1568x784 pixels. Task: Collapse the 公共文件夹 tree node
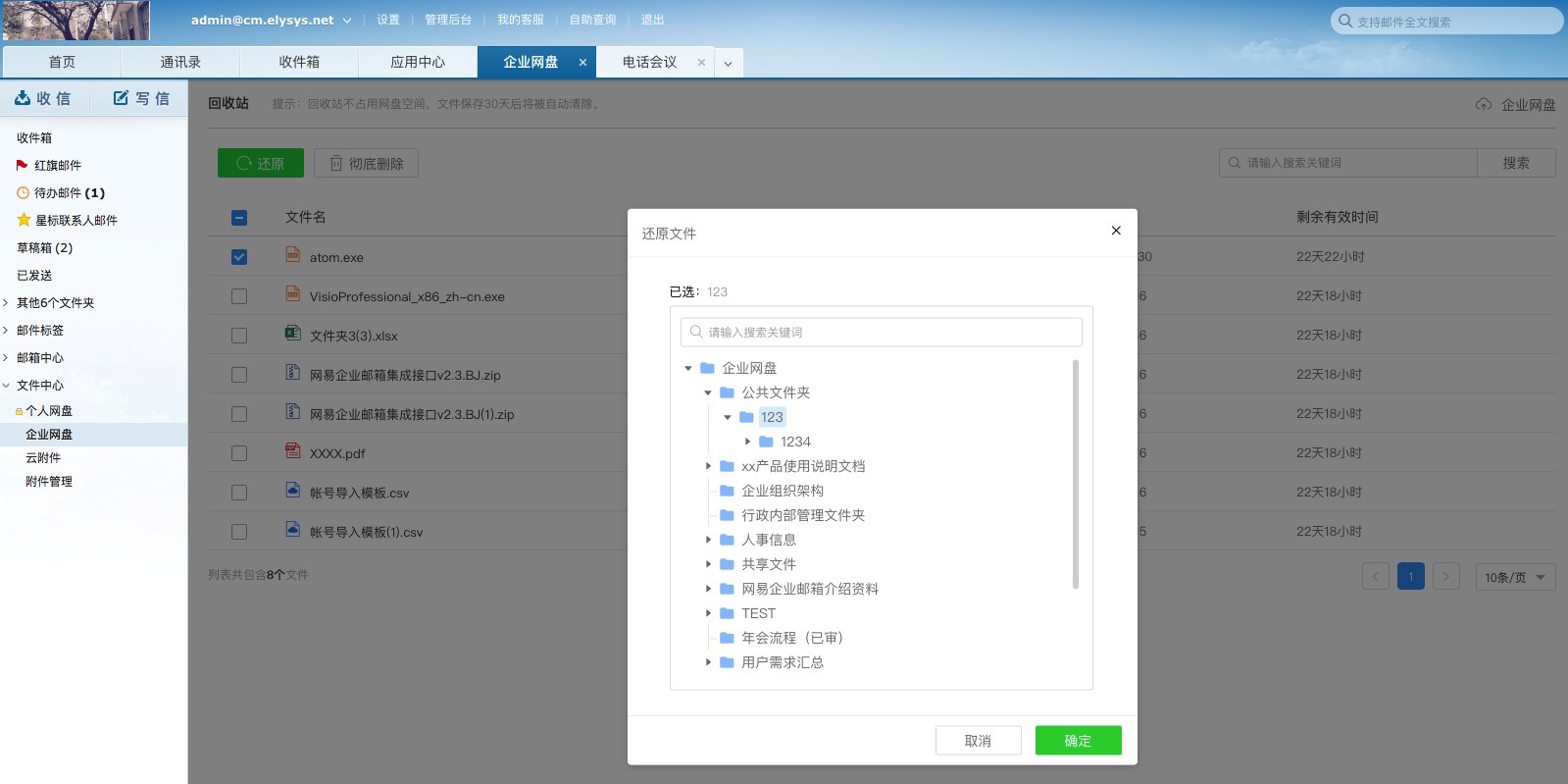pyautogui.click(x=708, y=392)
